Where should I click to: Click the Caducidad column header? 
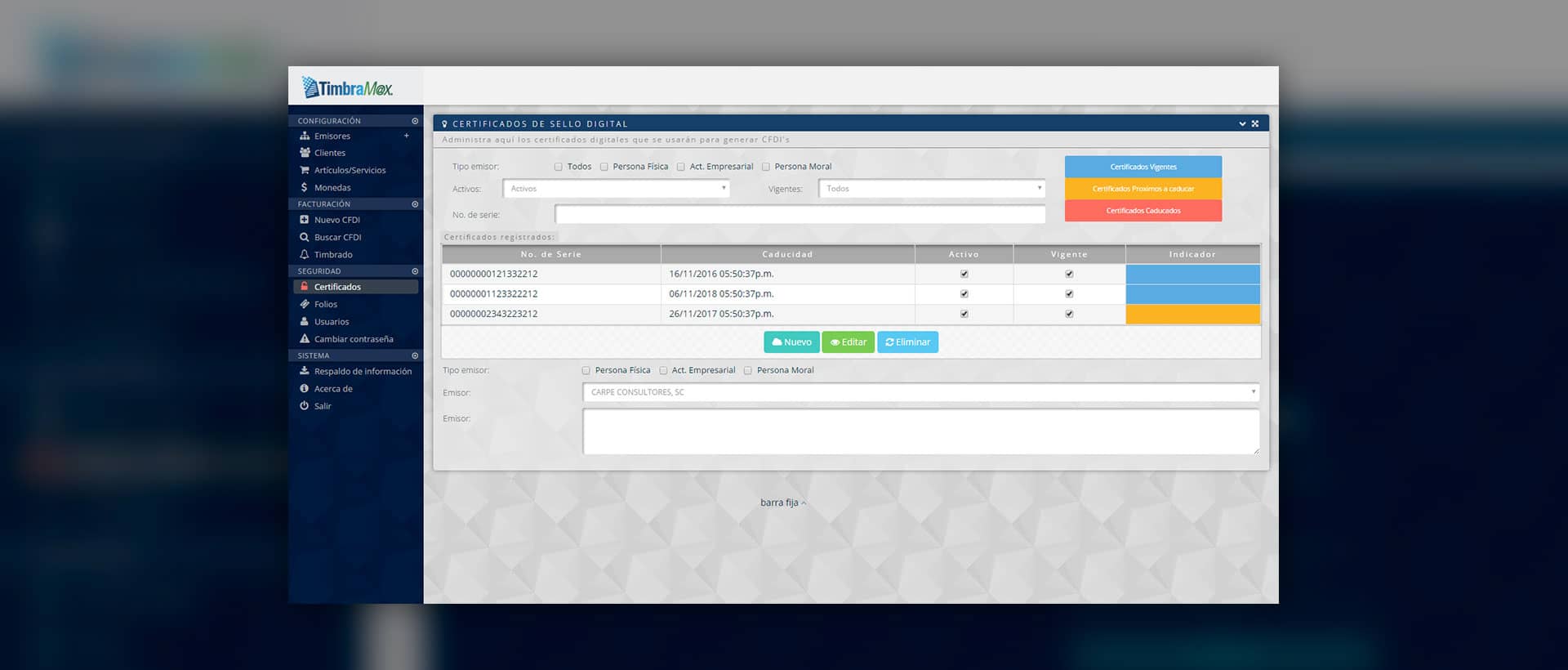(x=788, y=254)
